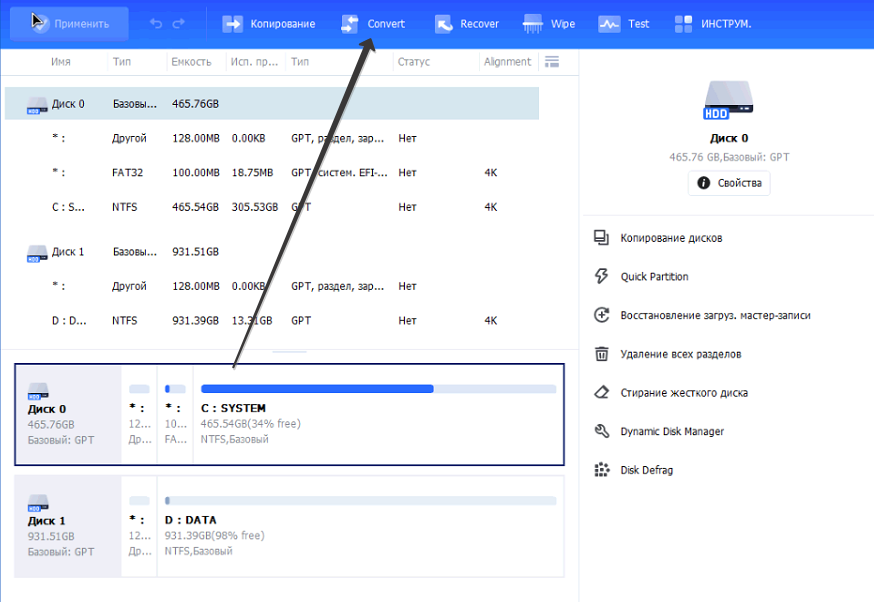Image resolution: width=874 pixels, height=602 pixels.
Task: Open the column settings icon beside Alignment
Action: click(x=550, y=62)
